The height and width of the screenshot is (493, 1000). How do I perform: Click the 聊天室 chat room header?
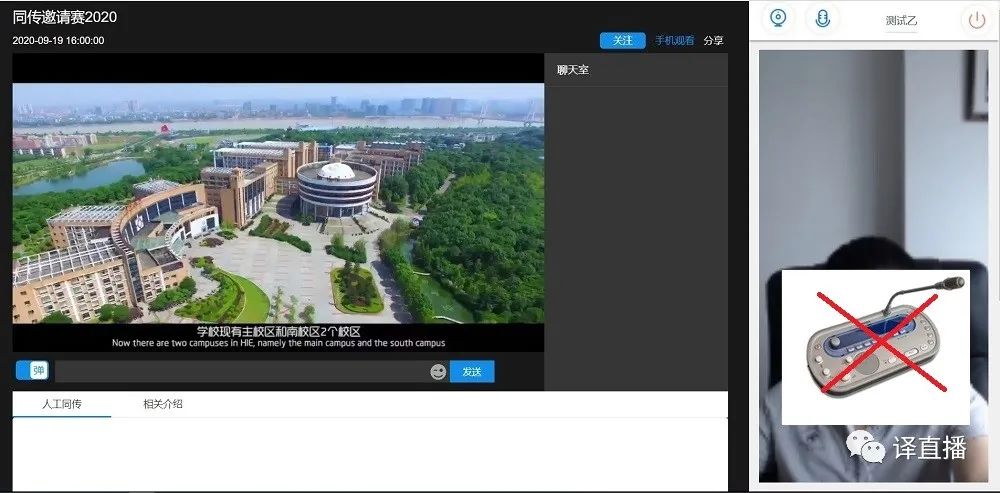[573, 70]
